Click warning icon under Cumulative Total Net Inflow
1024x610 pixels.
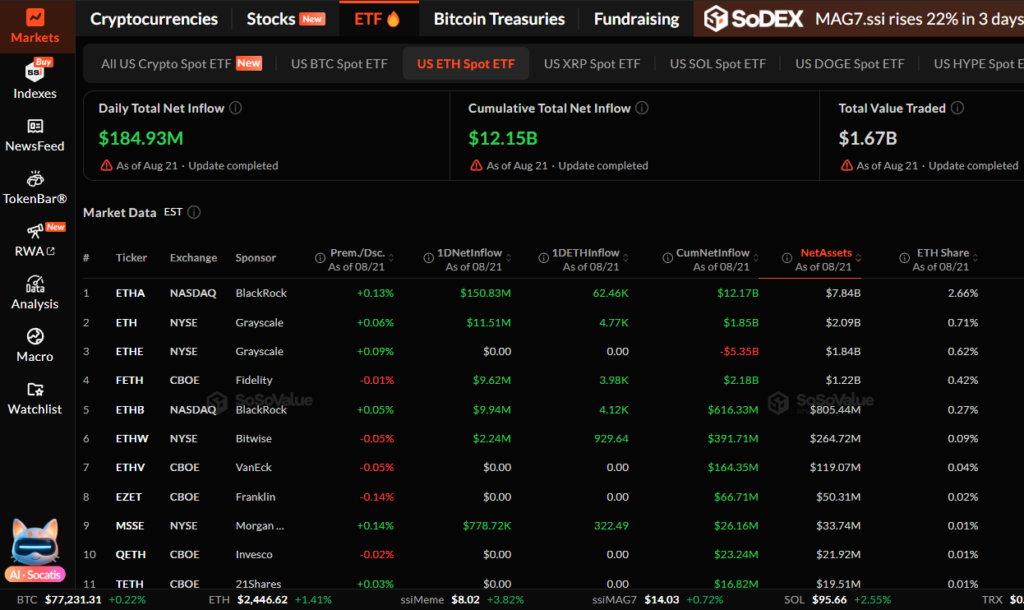[476, 165]
